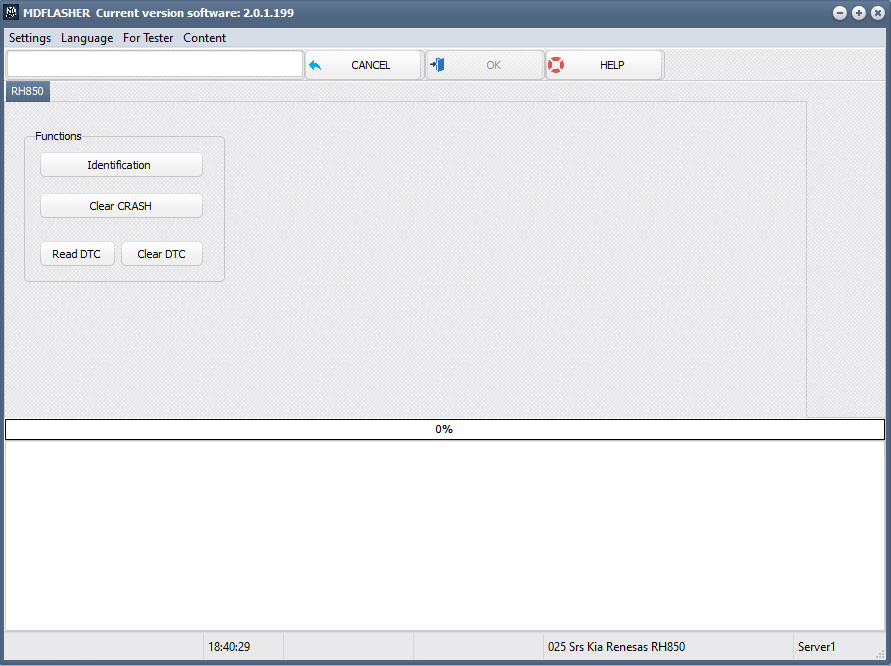Focus the empty text field beside CANCEL

click(x=155, y=64)
